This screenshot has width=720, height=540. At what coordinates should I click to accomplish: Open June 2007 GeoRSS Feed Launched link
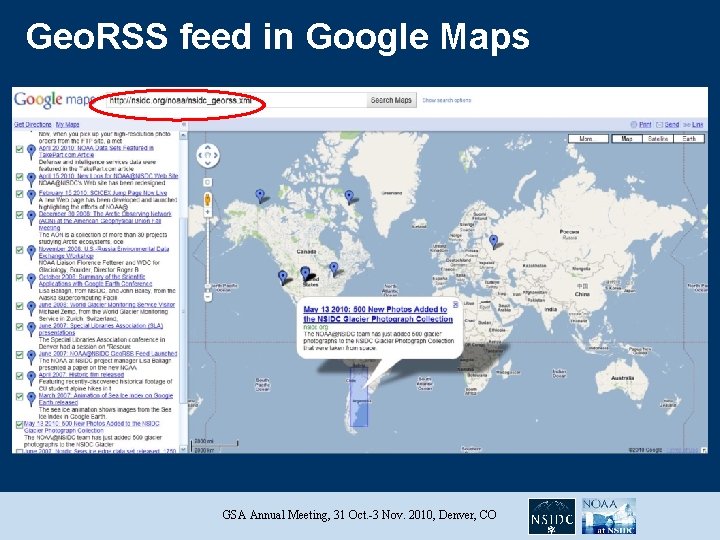pos(108,354)
